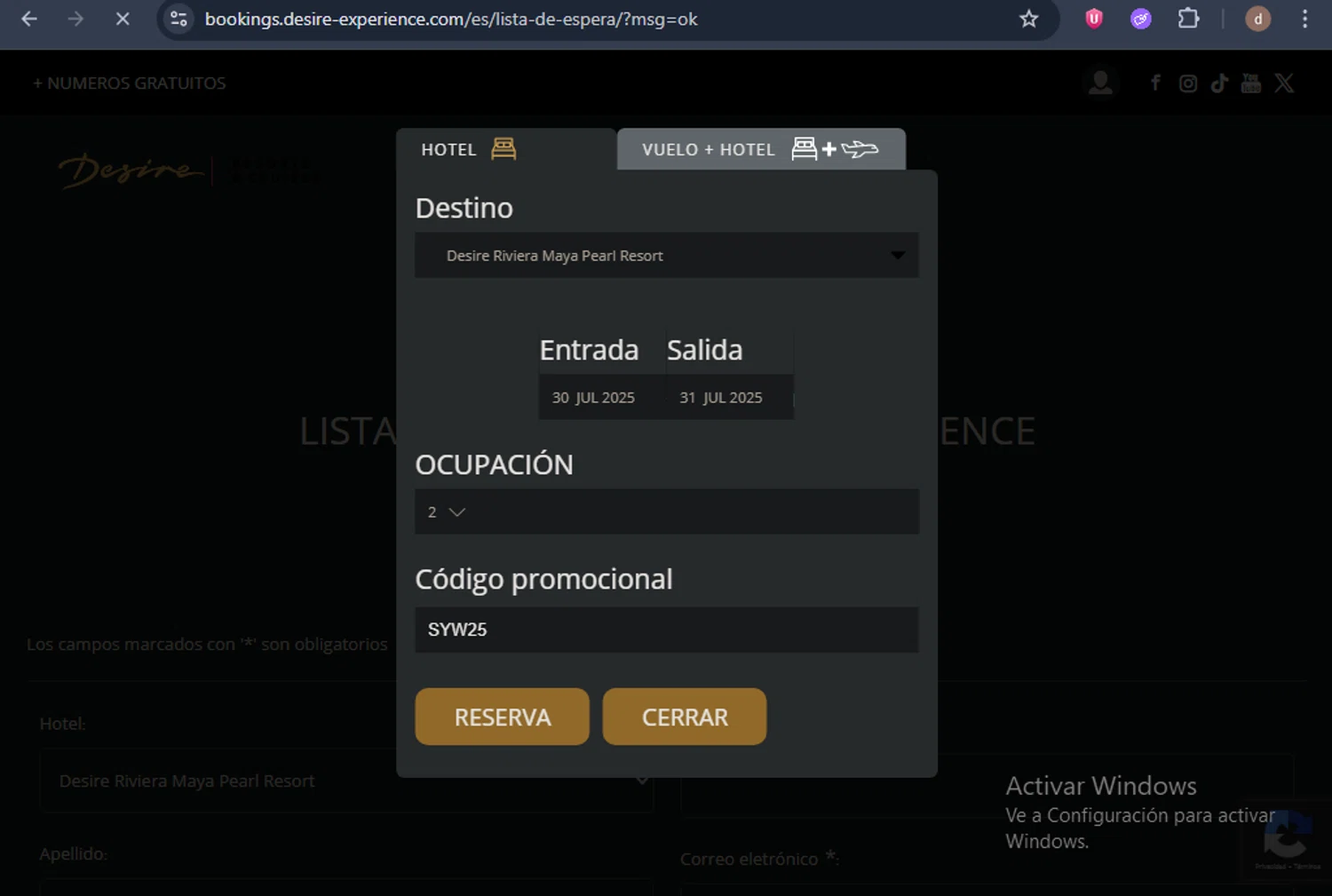Screen dimensions: 1332x896
Task: Click the Desire logo
Action: coord(130,170)
